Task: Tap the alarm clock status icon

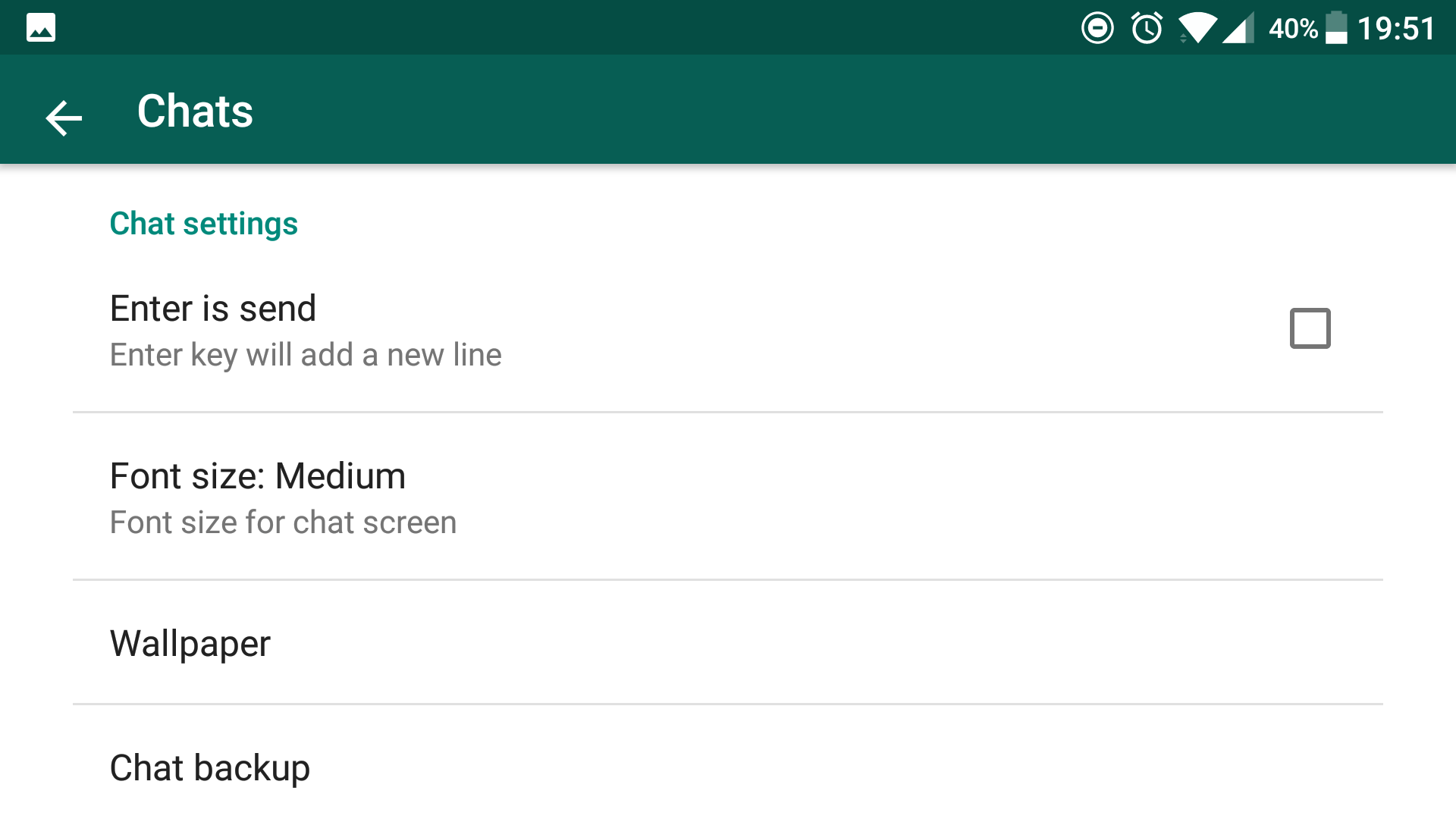Action: click(x=1147, y=28)
